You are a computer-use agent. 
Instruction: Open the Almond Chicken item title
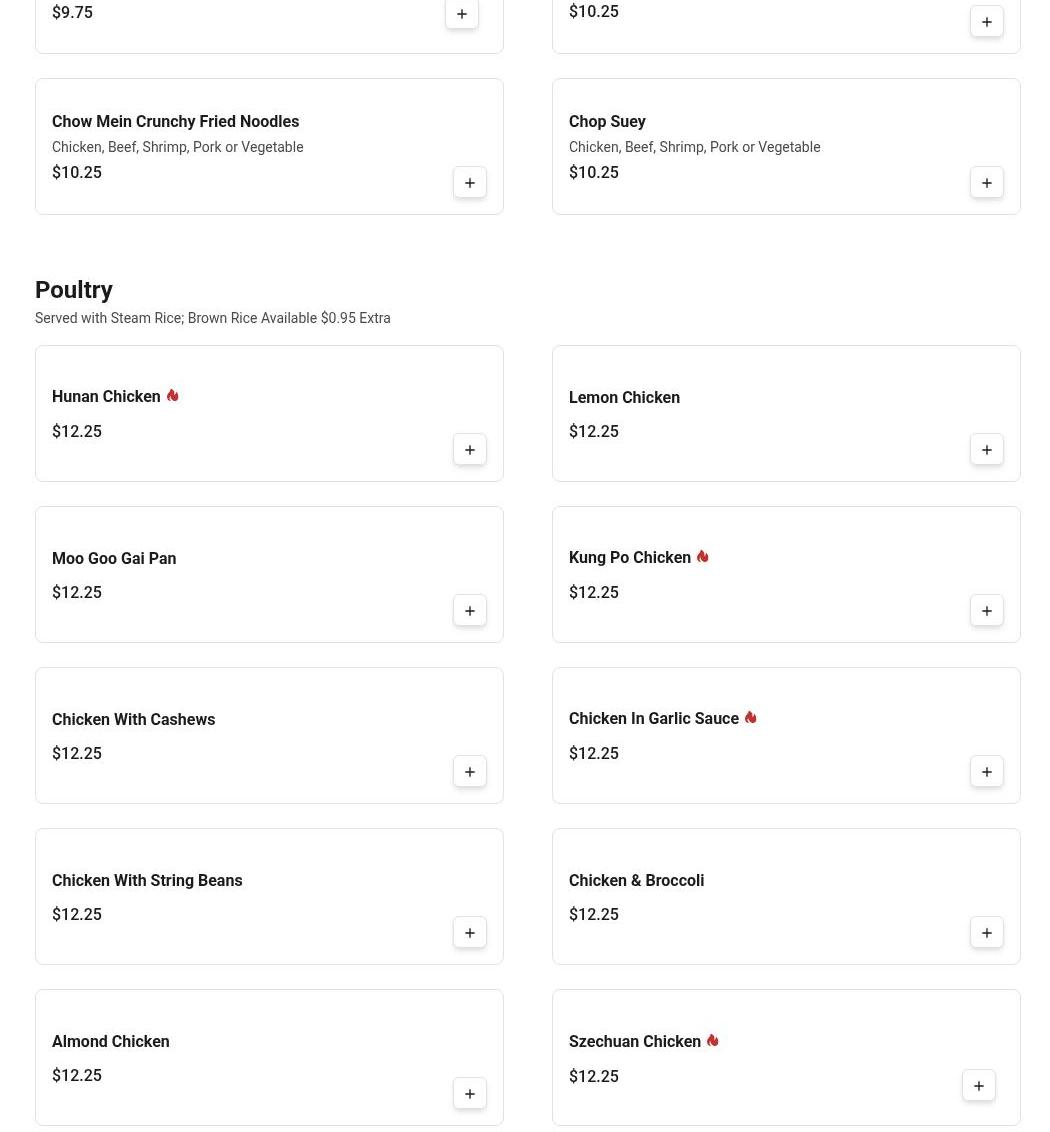click(x=111, y=1041)
